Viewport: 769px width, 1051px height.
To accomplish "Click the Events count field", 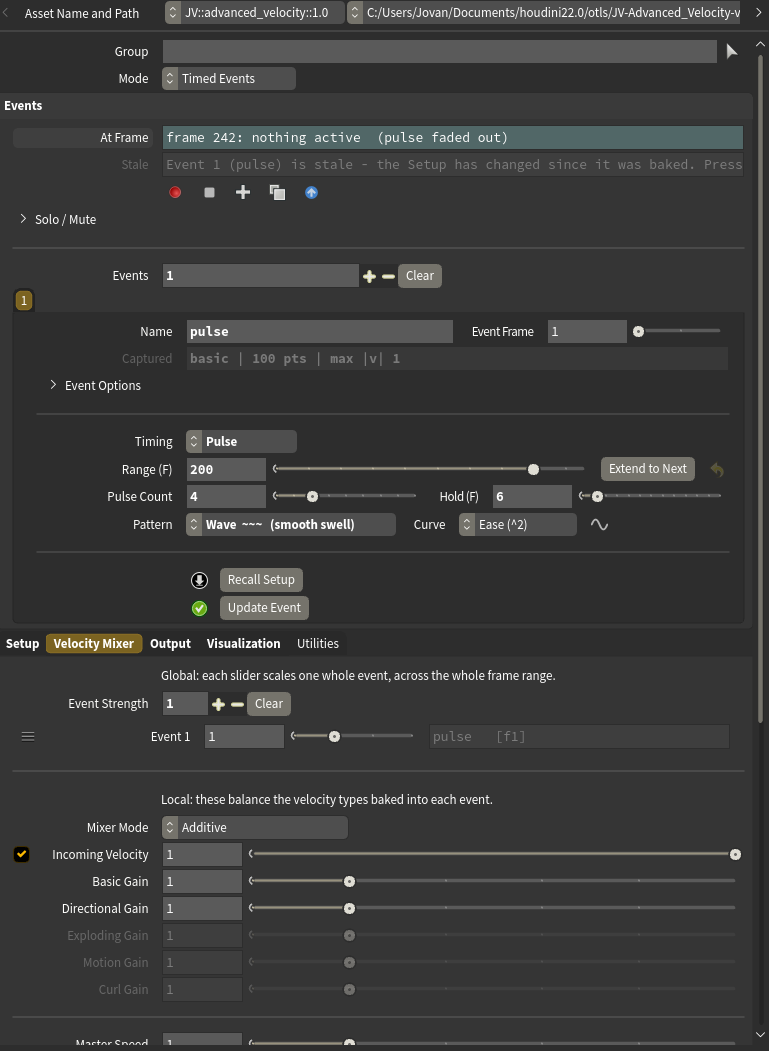I will (x=261, y=276).
